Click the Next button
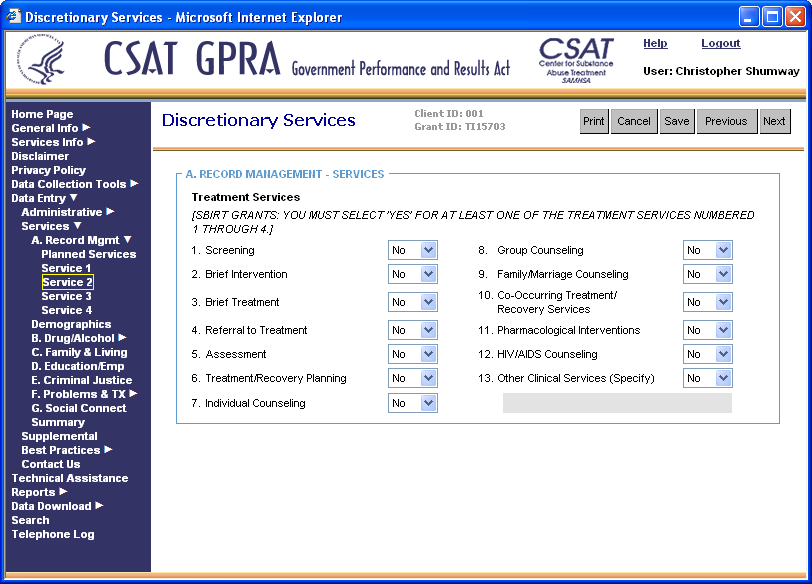 click(774, 121)
